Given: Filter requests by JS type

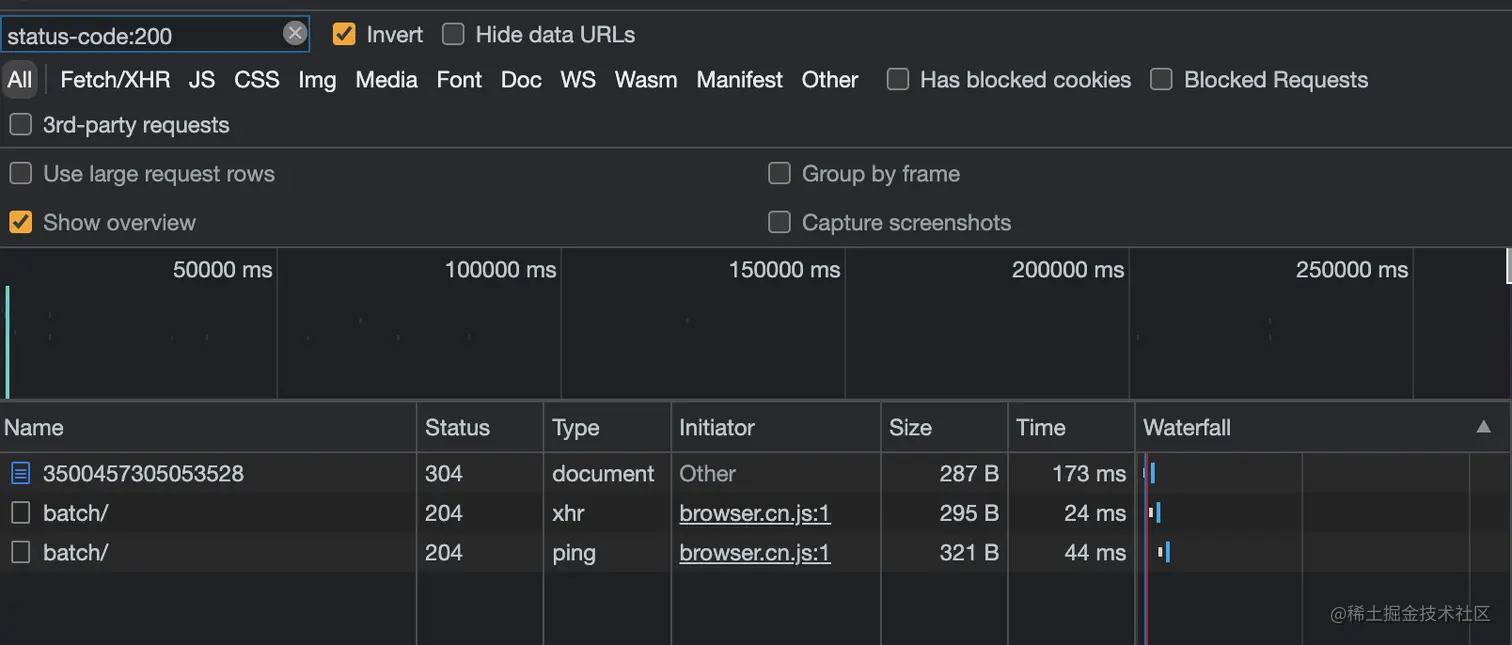Looking at the screenshot, I should pos(202,80).
